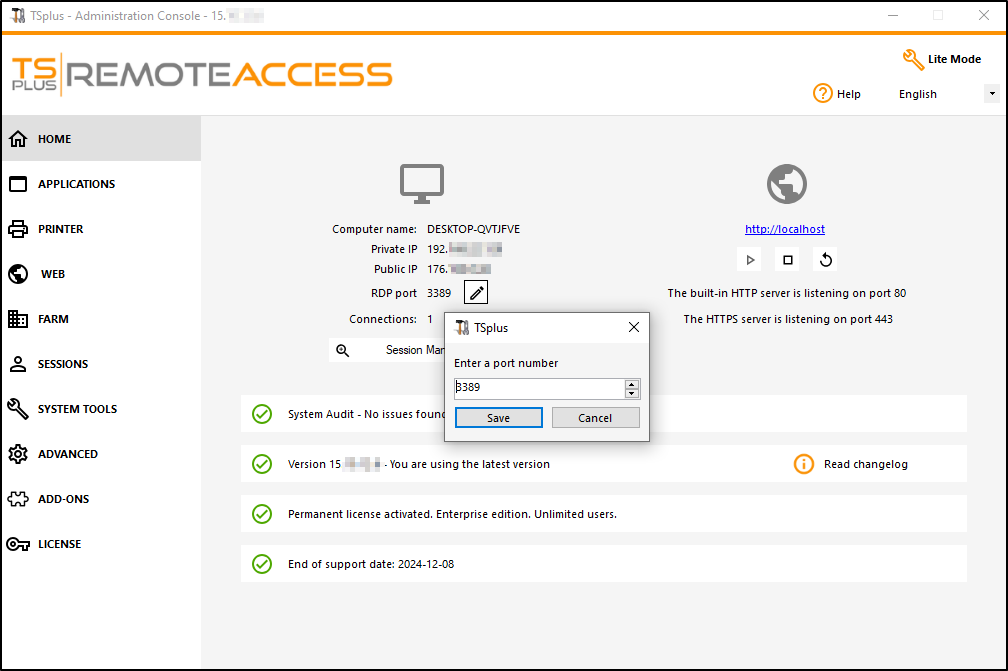Select the Printer section
Image resolution: width=1008 pixels, height=671 pixels.
[x=62, y=229]
